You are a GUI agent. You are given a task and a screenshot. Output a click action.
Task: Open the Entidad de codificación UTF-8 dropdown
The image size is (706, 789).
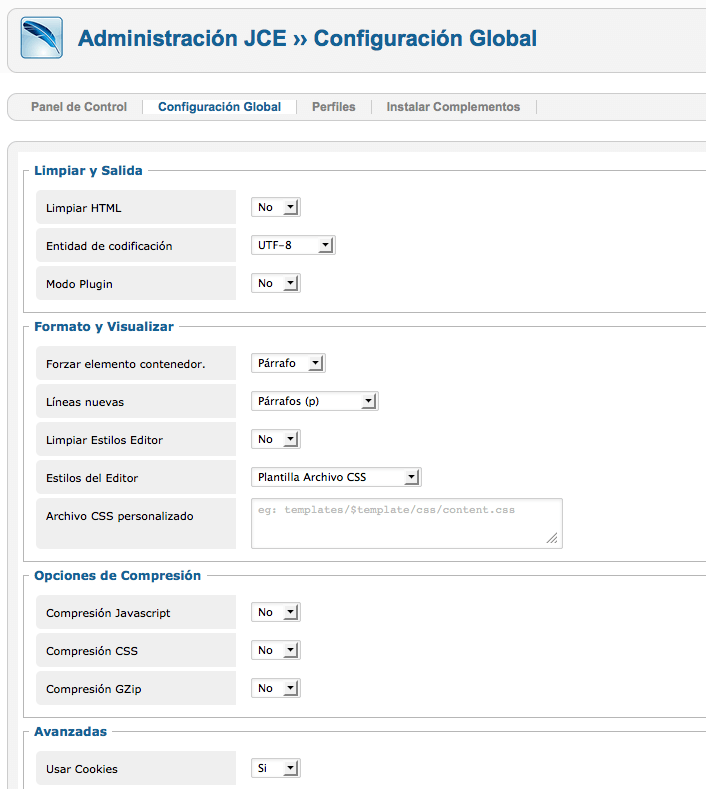[293, 246]
